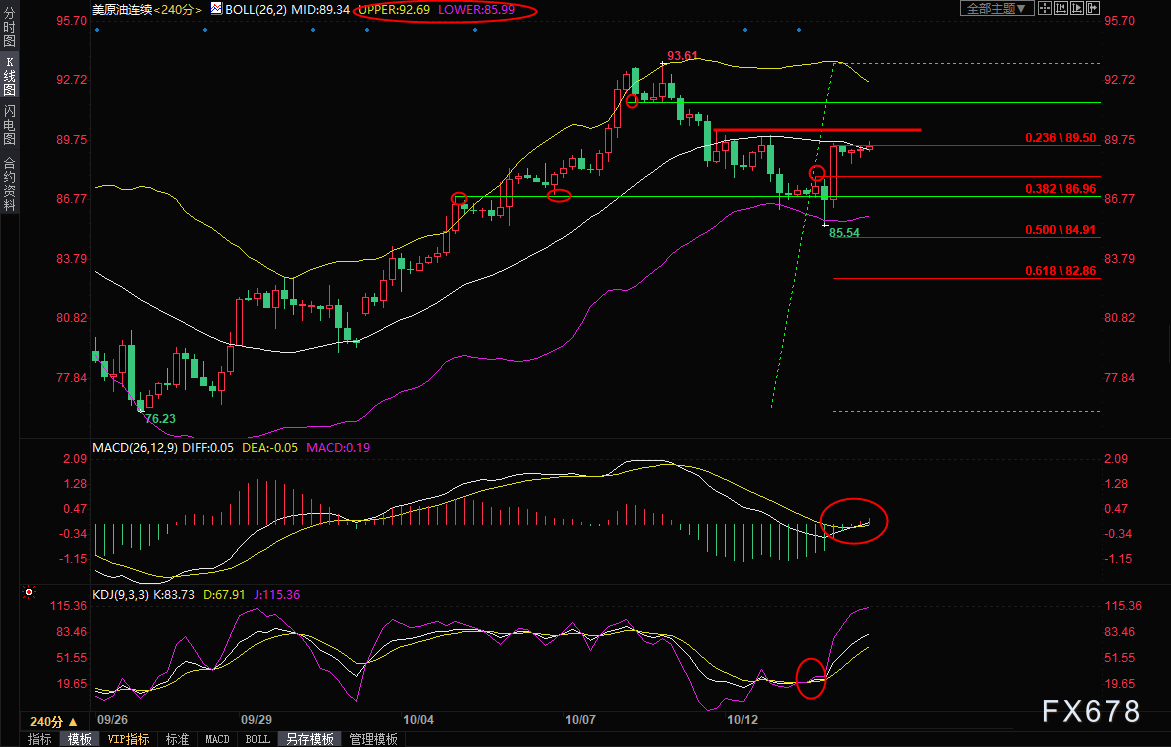The width and height of the screenshot is (1171, 747).
Task: Open the 全部主题 dropdown
Action: 996,8
